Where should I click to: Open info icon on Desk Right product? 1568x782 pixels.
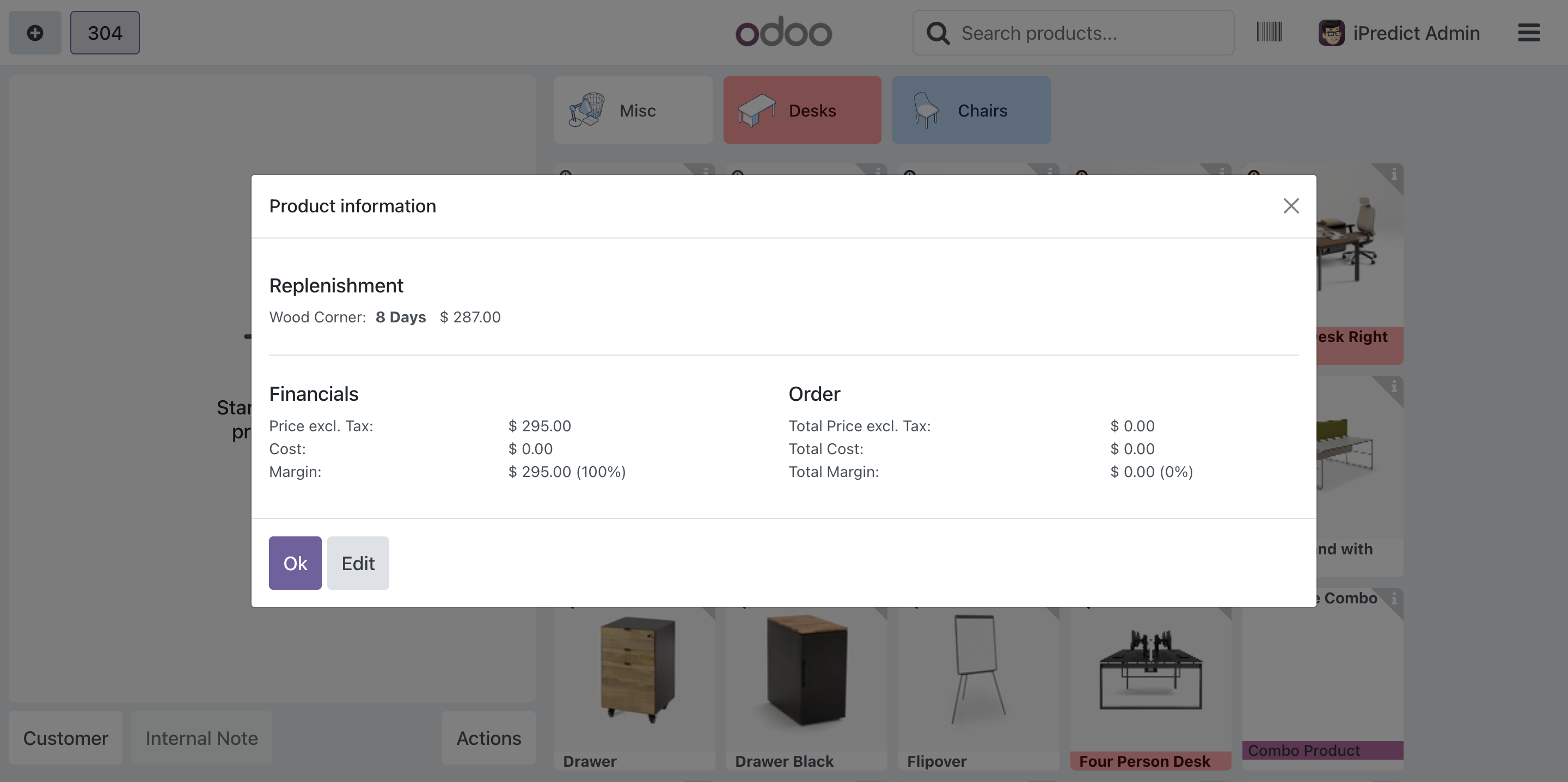pos(1393,175)
